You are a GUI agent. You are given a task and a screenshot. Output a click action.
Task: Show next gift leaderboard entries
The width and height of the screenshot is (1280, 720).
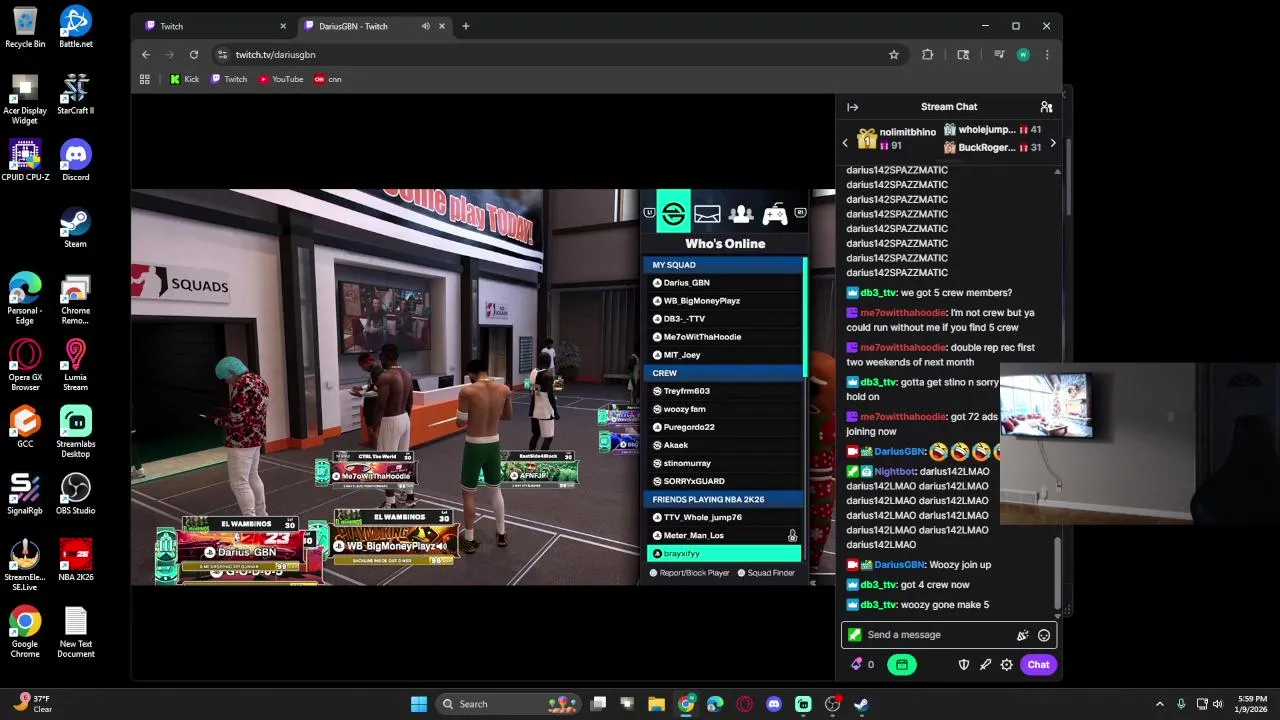1052,143
